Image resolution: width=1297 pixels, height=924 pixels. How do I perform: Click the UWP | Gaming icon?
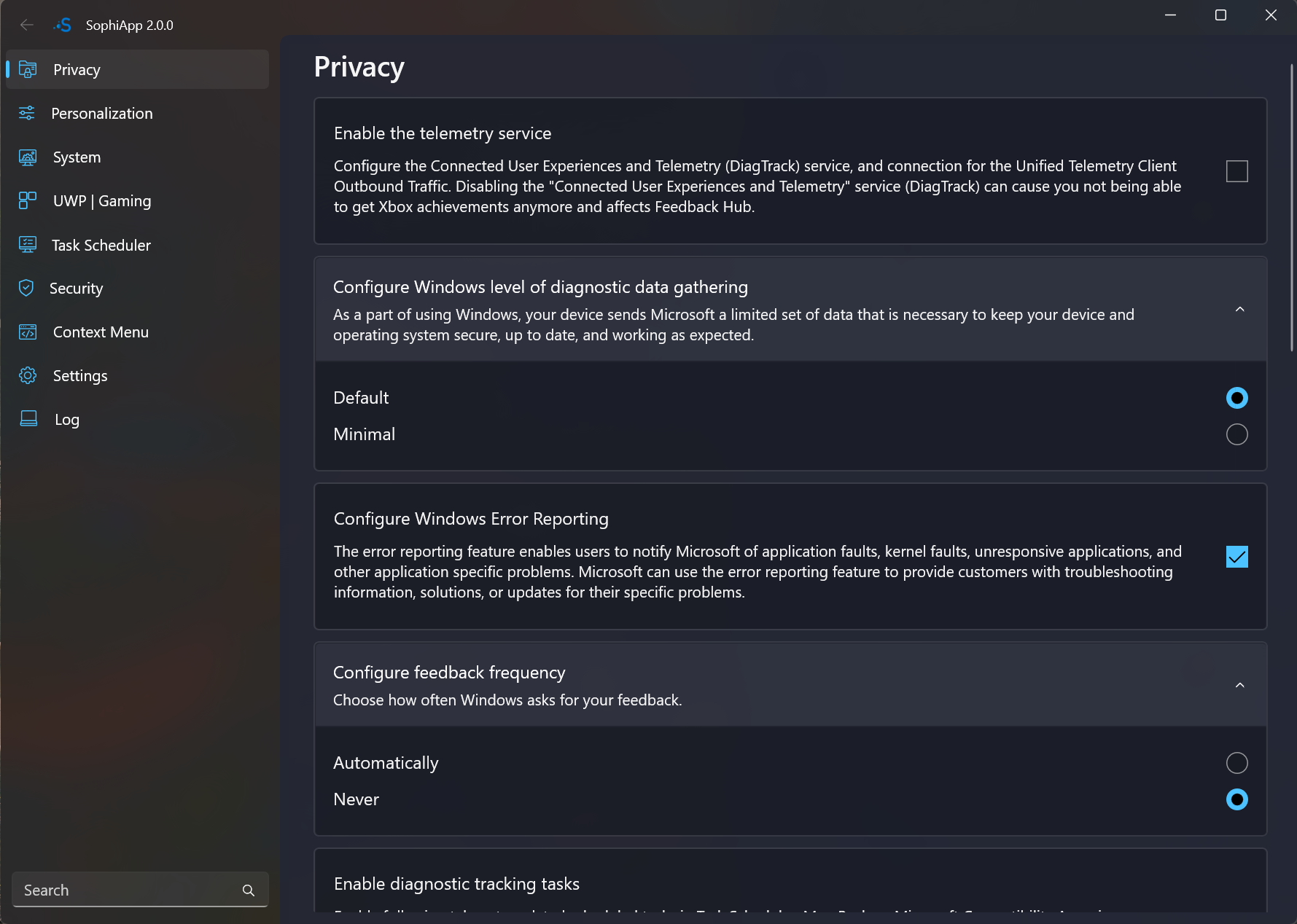coord(28,200)
